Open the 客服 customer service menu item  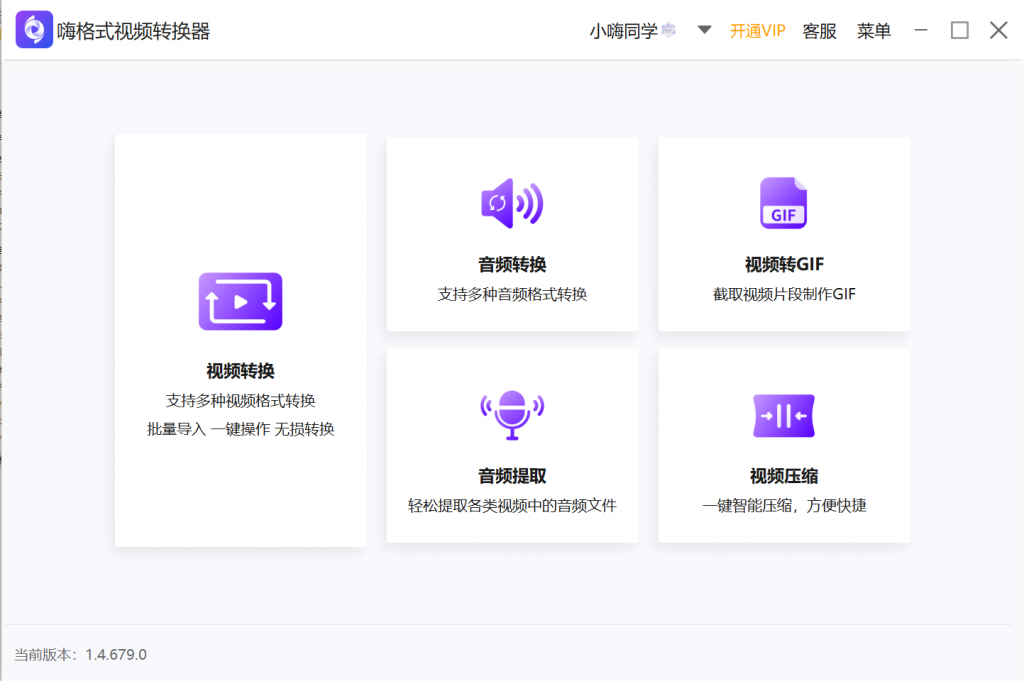click(819, 30)
